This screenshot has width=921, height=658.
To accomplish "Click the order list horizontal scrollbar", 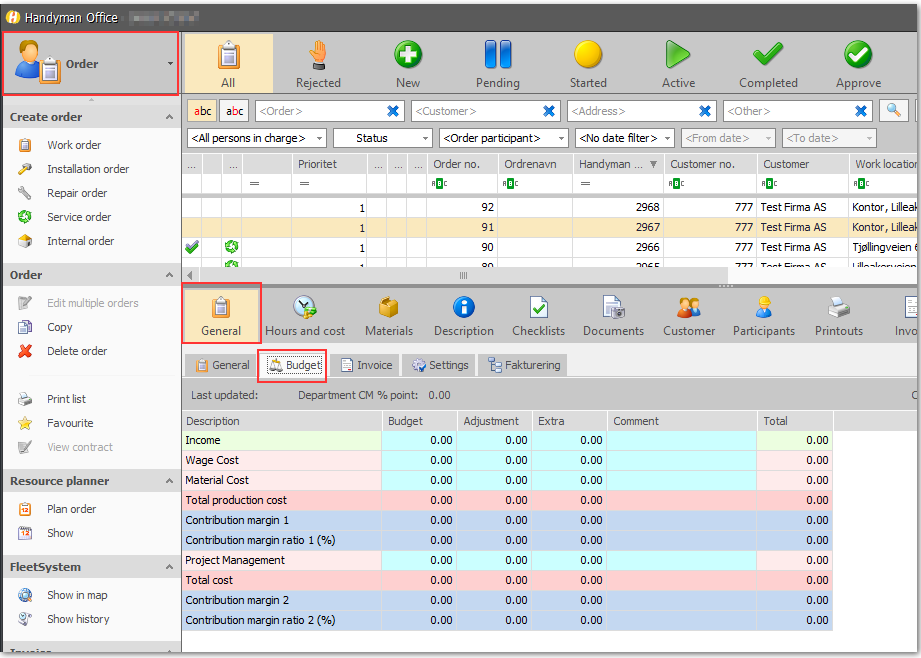I will point(463,275).
